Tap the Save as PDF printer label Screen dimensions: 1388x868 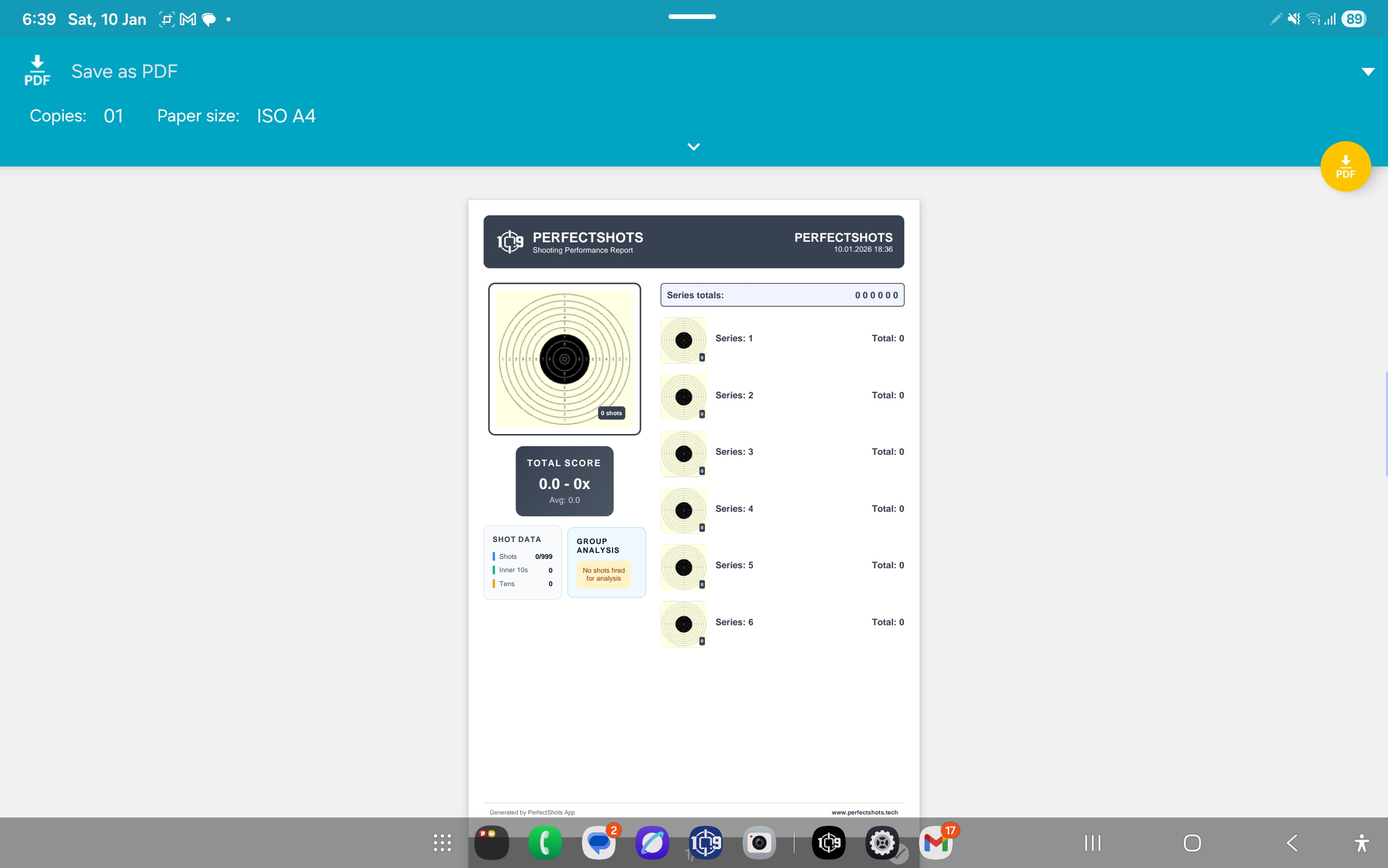[124, 71]
